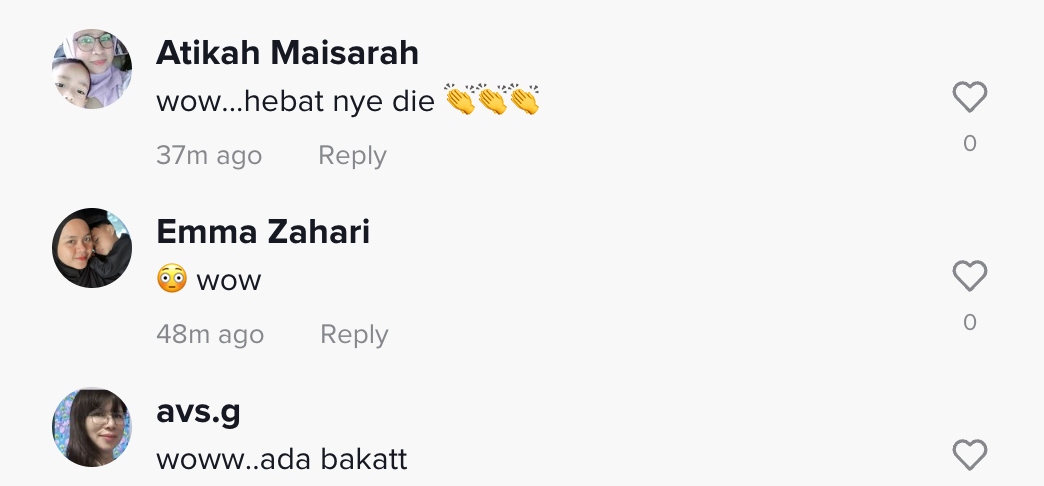Reply to Atikah Maisarah's comment
Screen dimensions: 1044x486
[352, 156]
